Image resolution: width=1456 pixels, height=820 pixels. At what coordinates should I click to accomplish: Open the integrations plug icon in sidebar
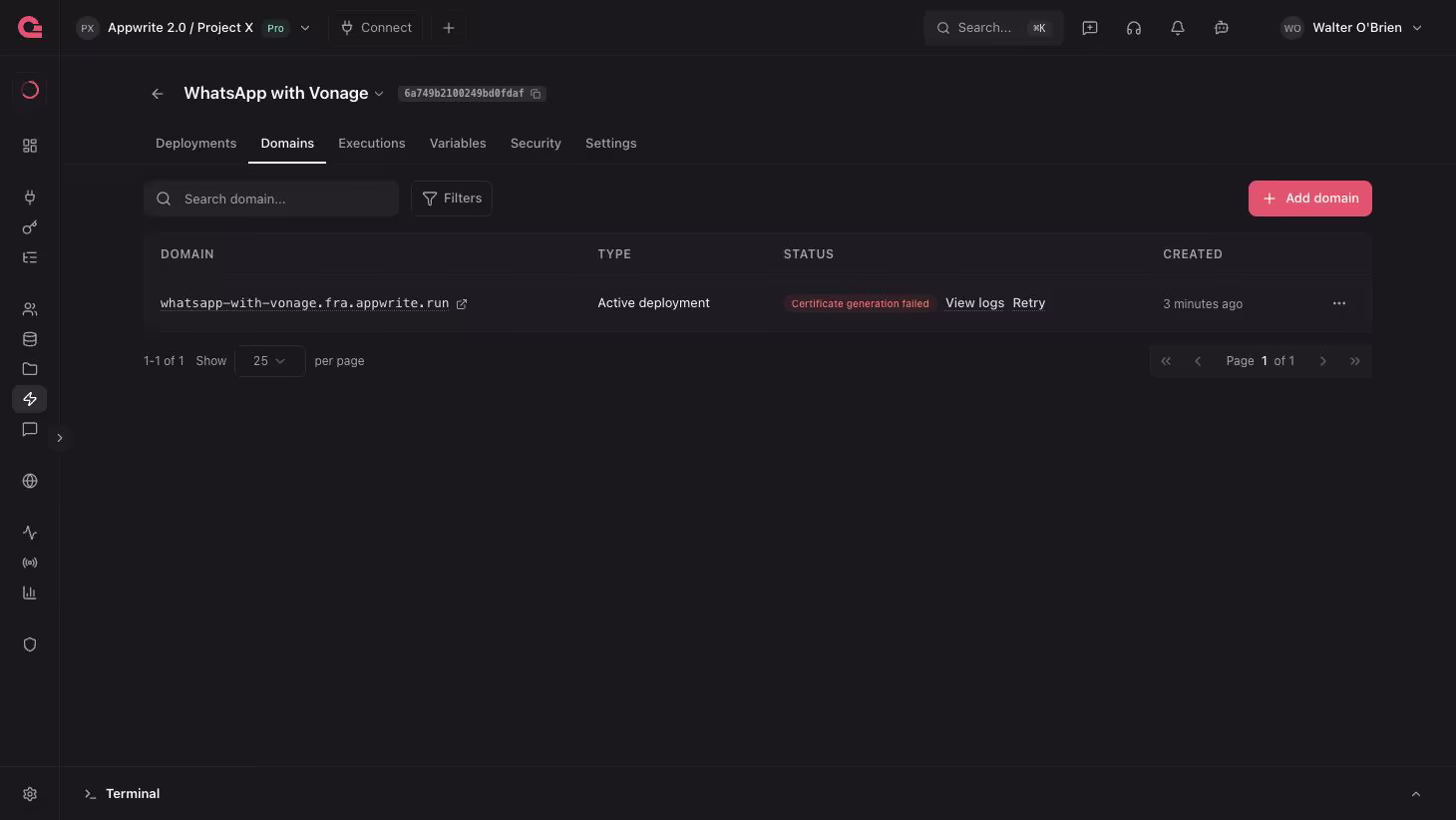pos(30,198)
